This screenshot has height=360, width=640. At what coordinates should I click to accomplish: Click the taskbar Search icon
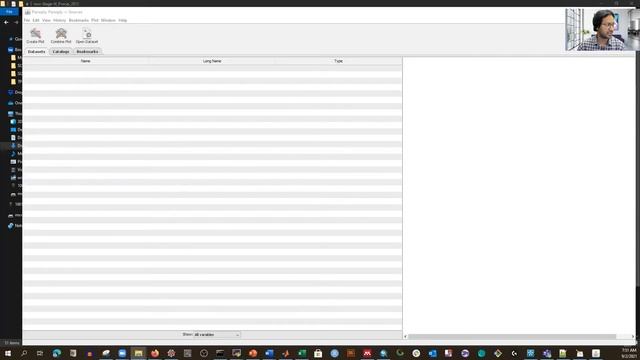24,353
